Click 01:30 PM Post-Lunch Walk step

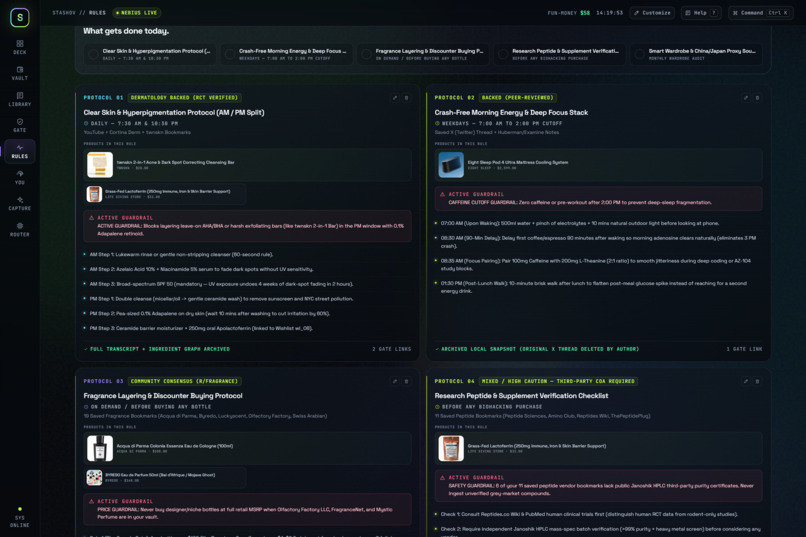click(593, 287)
